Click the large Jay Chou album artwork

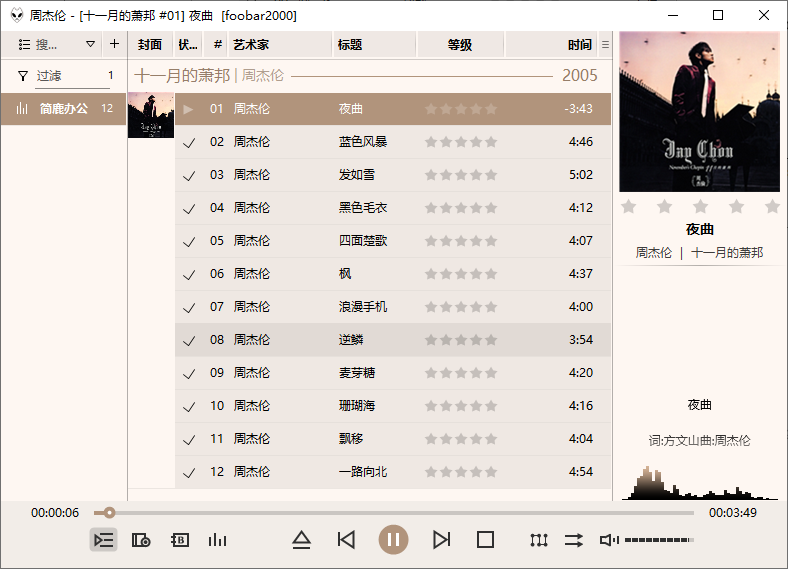coord(699,112)
